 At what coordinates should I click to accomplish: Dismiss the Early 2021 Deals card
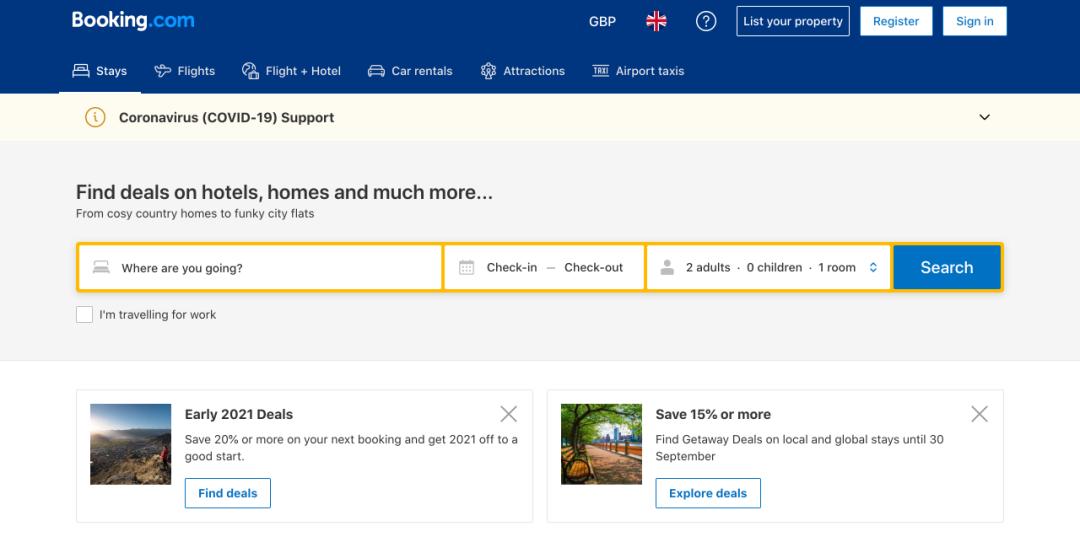pos(508,414)
